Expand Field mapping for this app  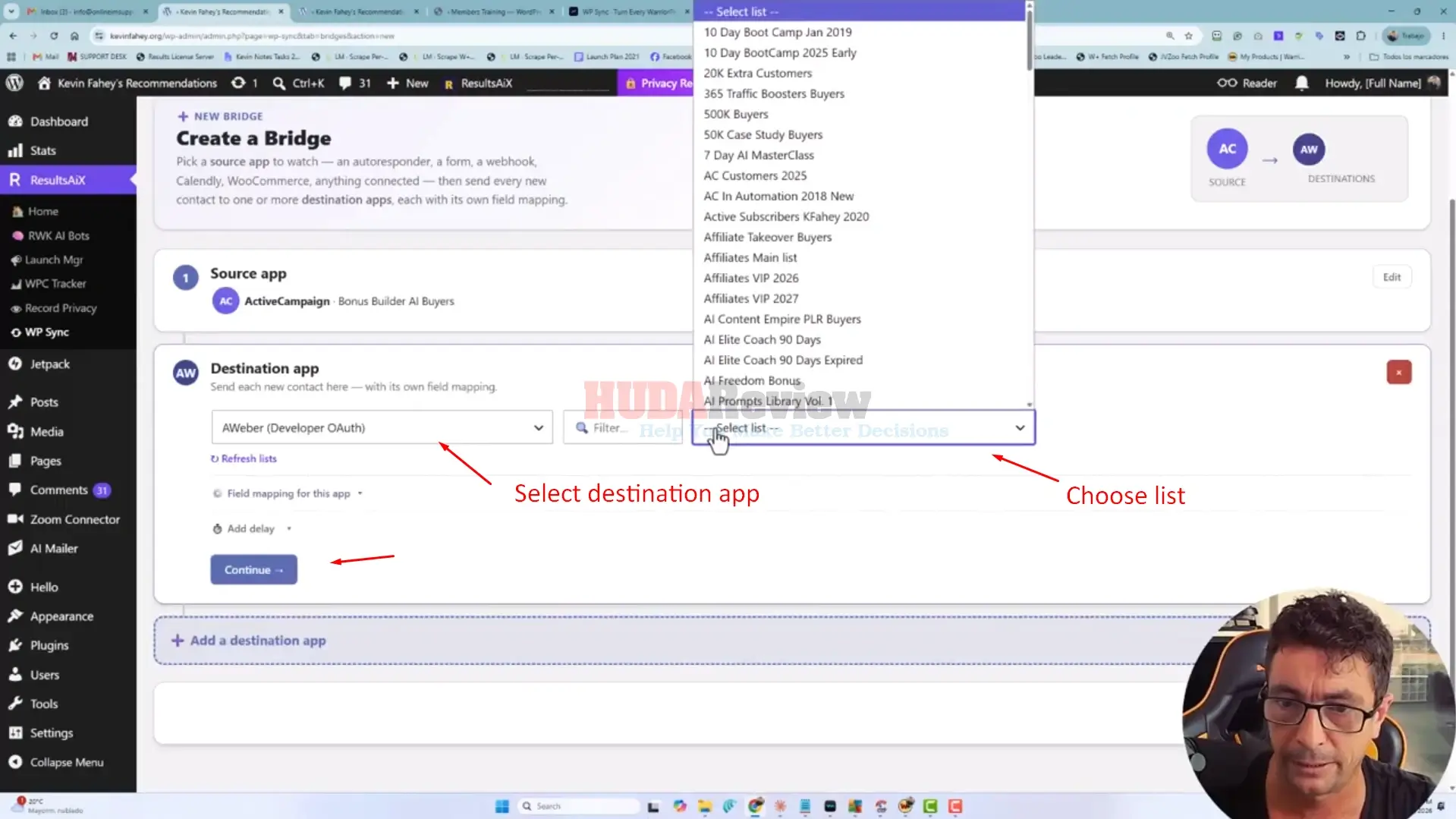coord(288,493)
